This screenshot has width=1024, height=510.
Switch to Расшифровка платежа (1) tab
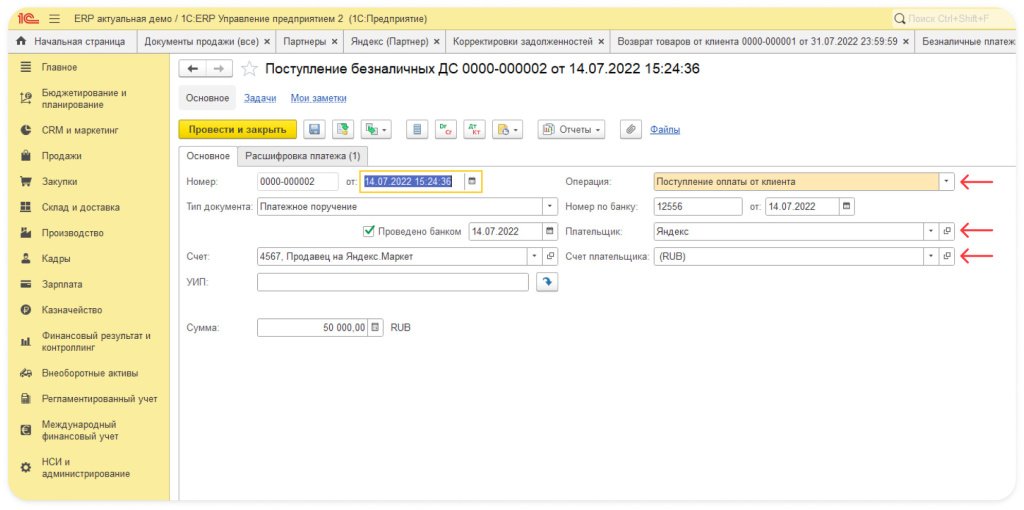point(304,156)
